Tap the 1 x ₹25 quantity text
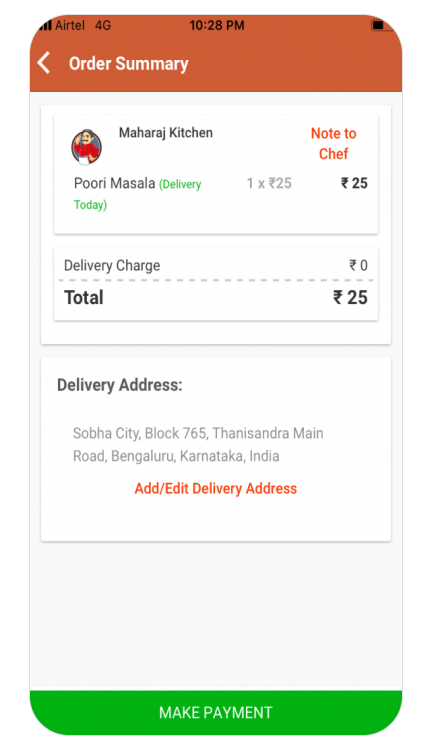Image resolution: width=431 pixels, height=750 pixels. (269, 183)
